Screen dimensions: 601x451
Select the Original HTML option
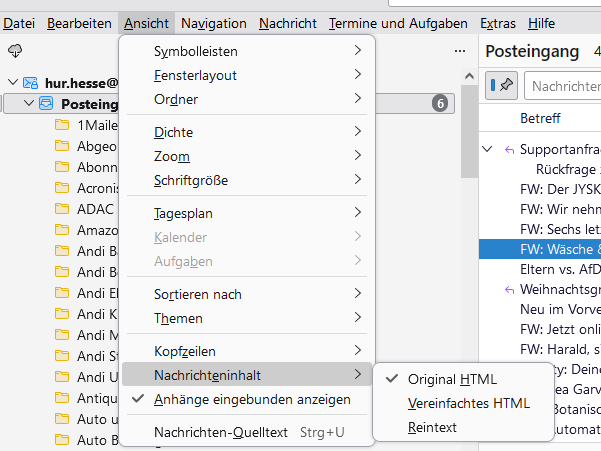(x=452, y=379)
